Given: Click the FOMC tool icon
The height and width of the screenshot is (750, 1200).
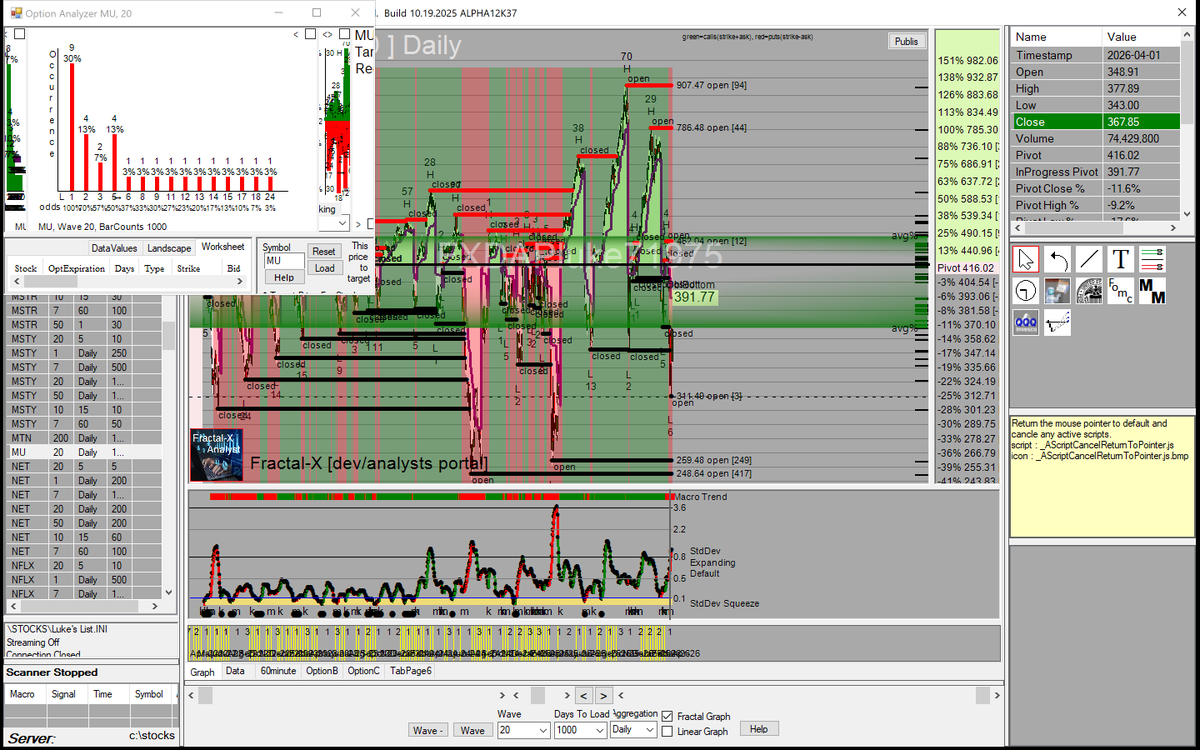Looking at the screenshot, I should 1121,291.
